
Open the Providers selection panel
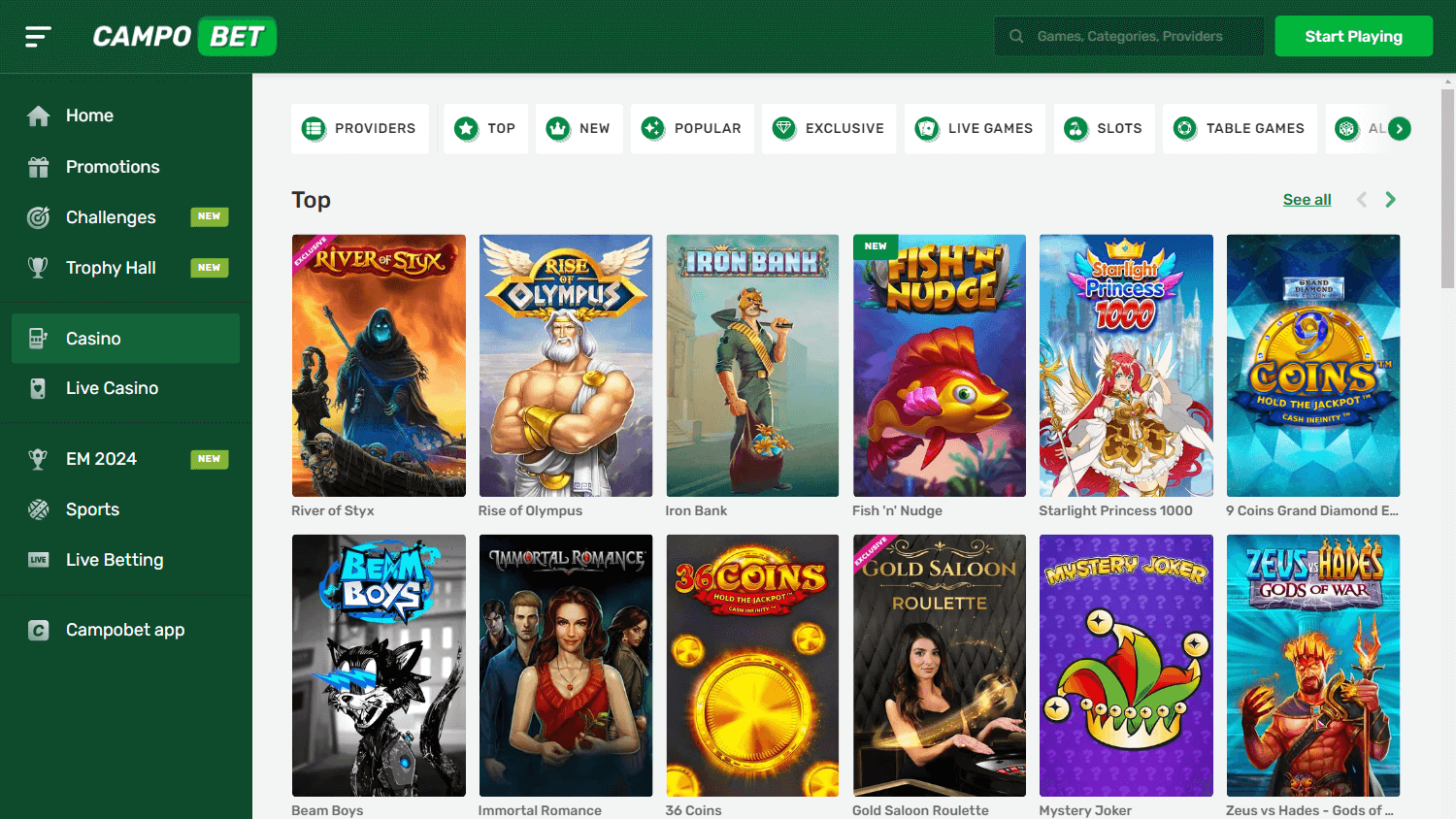pyautogui.click(x=360, y=127)
